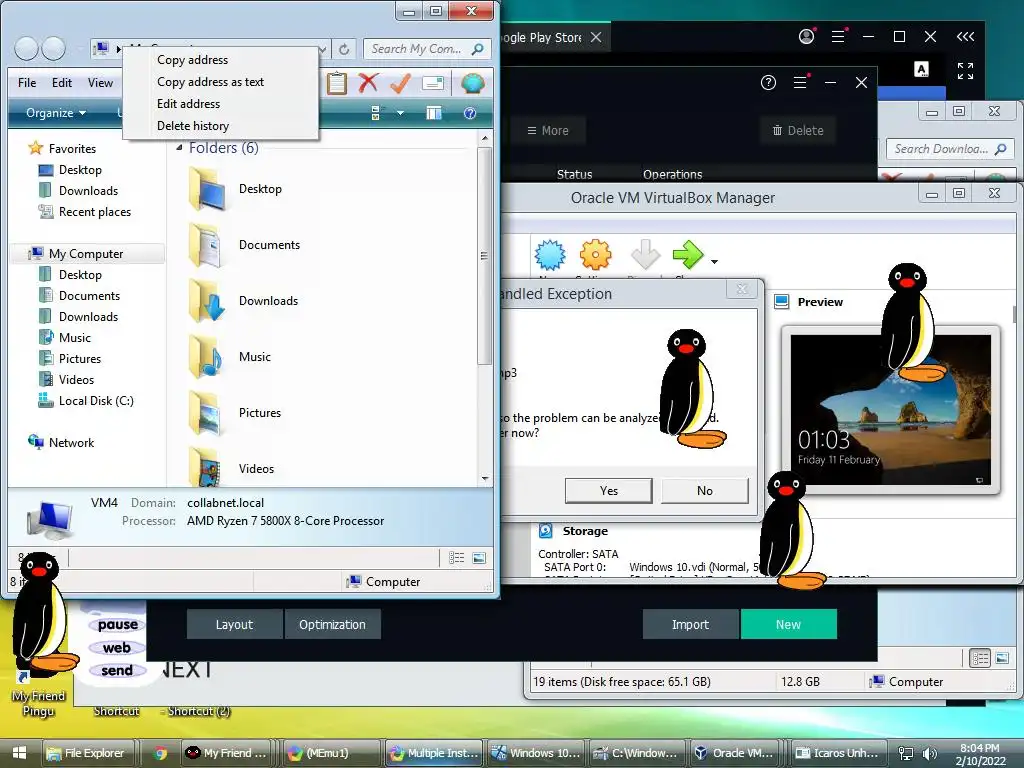The width and height of the screenshot is (1024, 768).
Task: Open Chrome from the taskbar
Action: pos(160,752)
